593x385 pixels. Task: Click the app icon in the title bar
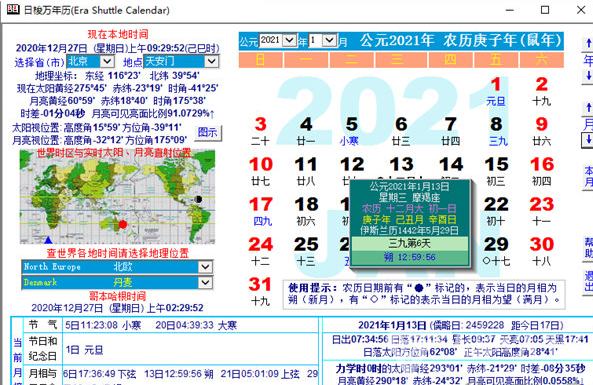(x=13, y=9)
